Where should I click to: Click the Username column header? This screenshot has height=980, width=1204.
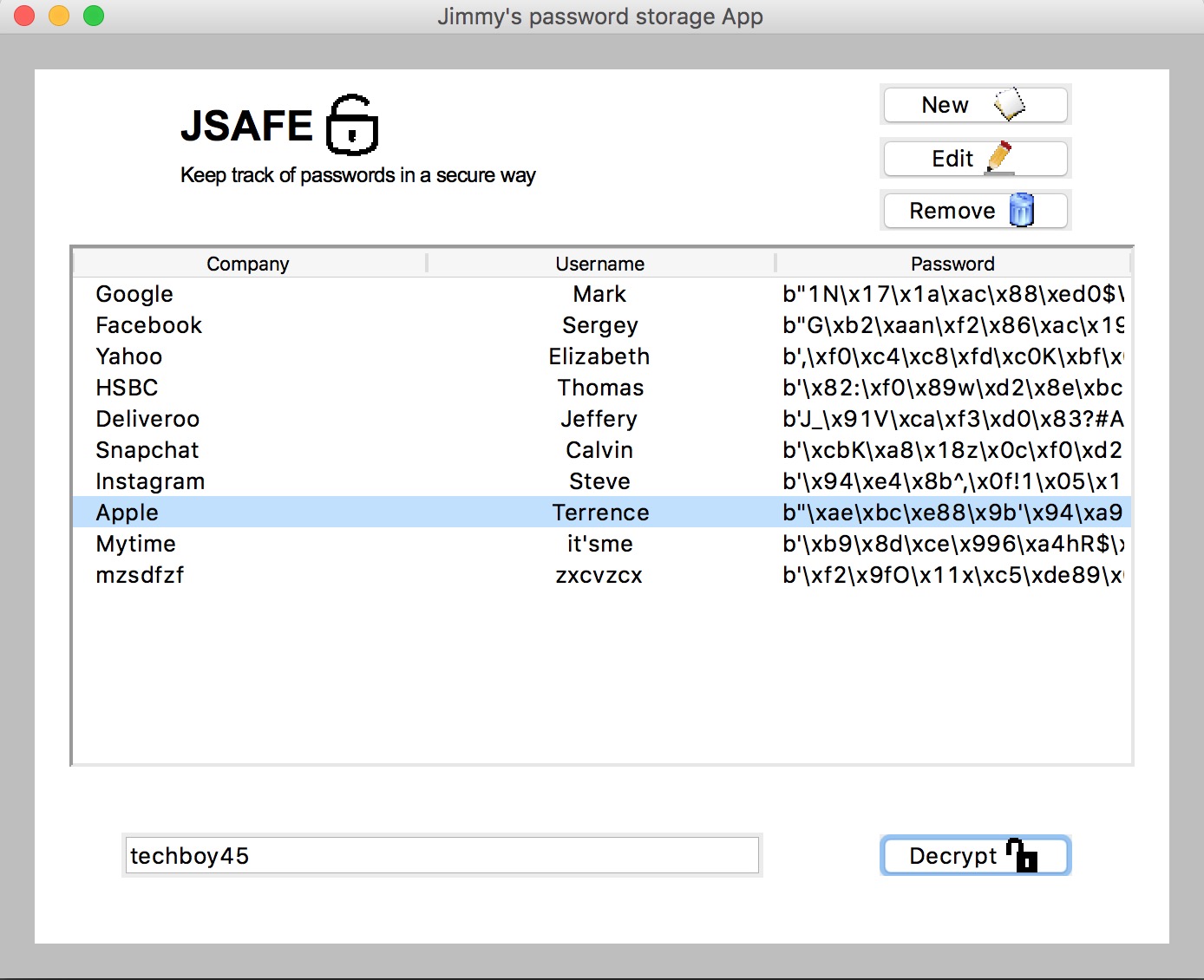599,264
